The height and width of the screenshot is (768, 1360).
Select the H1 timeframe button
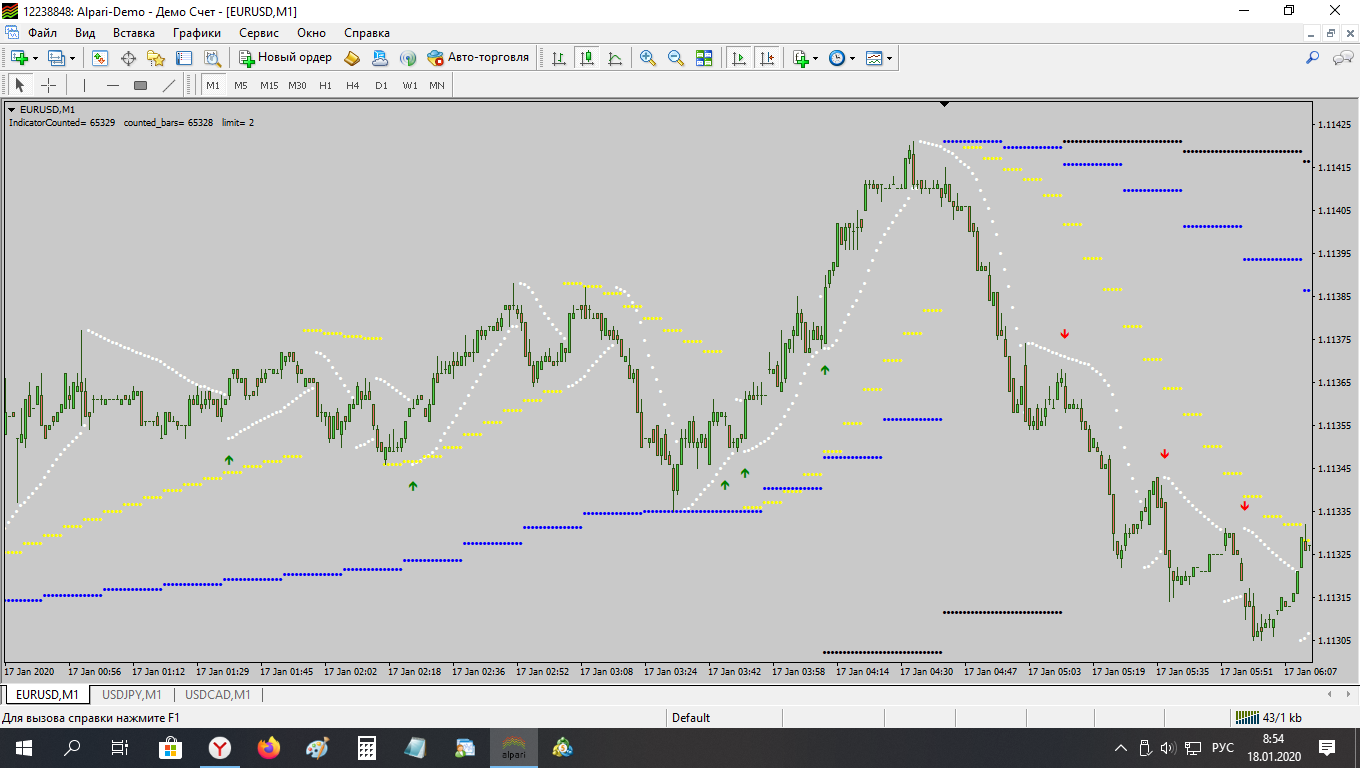click(325, 85)
